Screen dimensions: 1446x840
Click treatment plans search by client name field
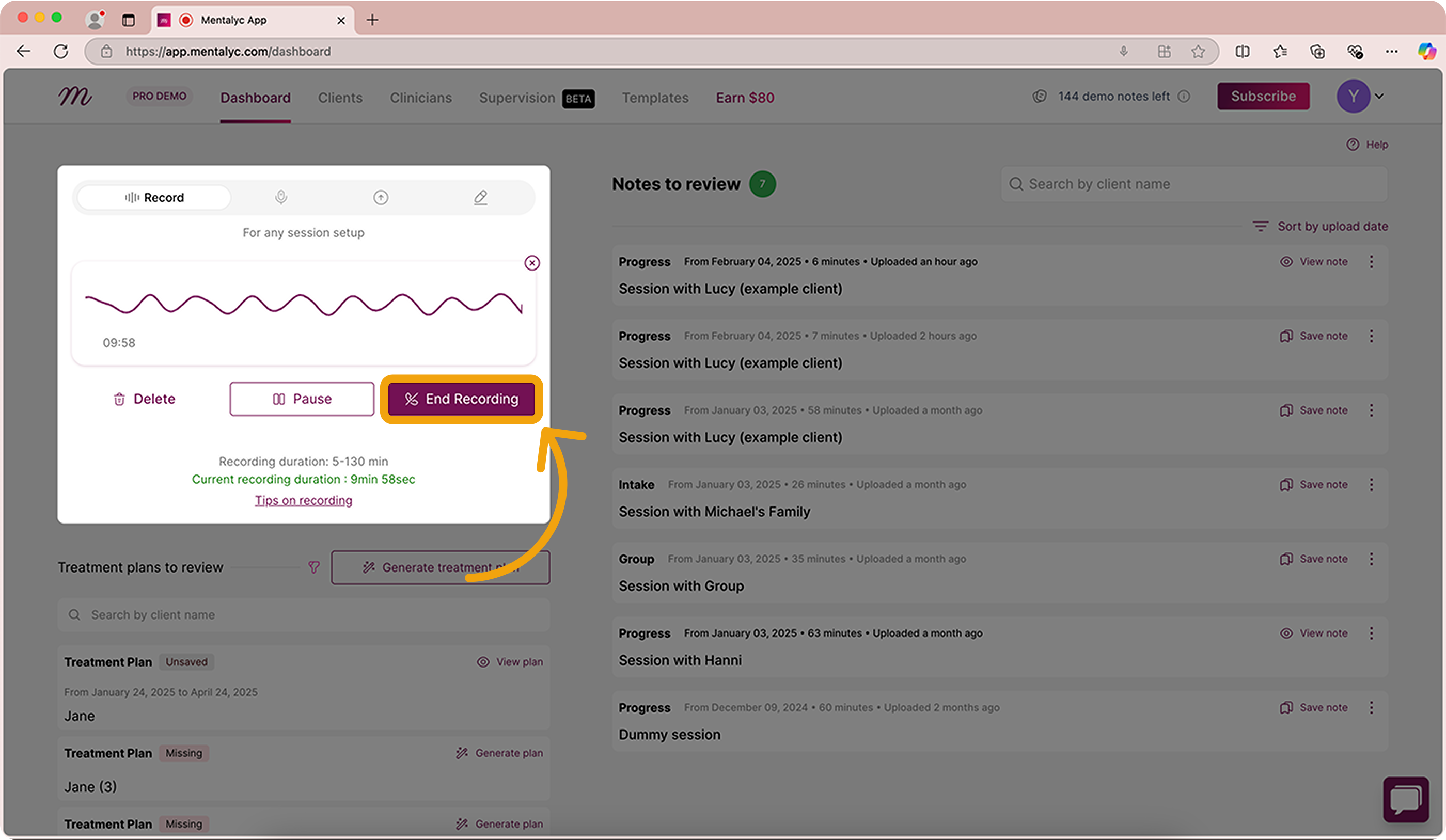point(304,615)
